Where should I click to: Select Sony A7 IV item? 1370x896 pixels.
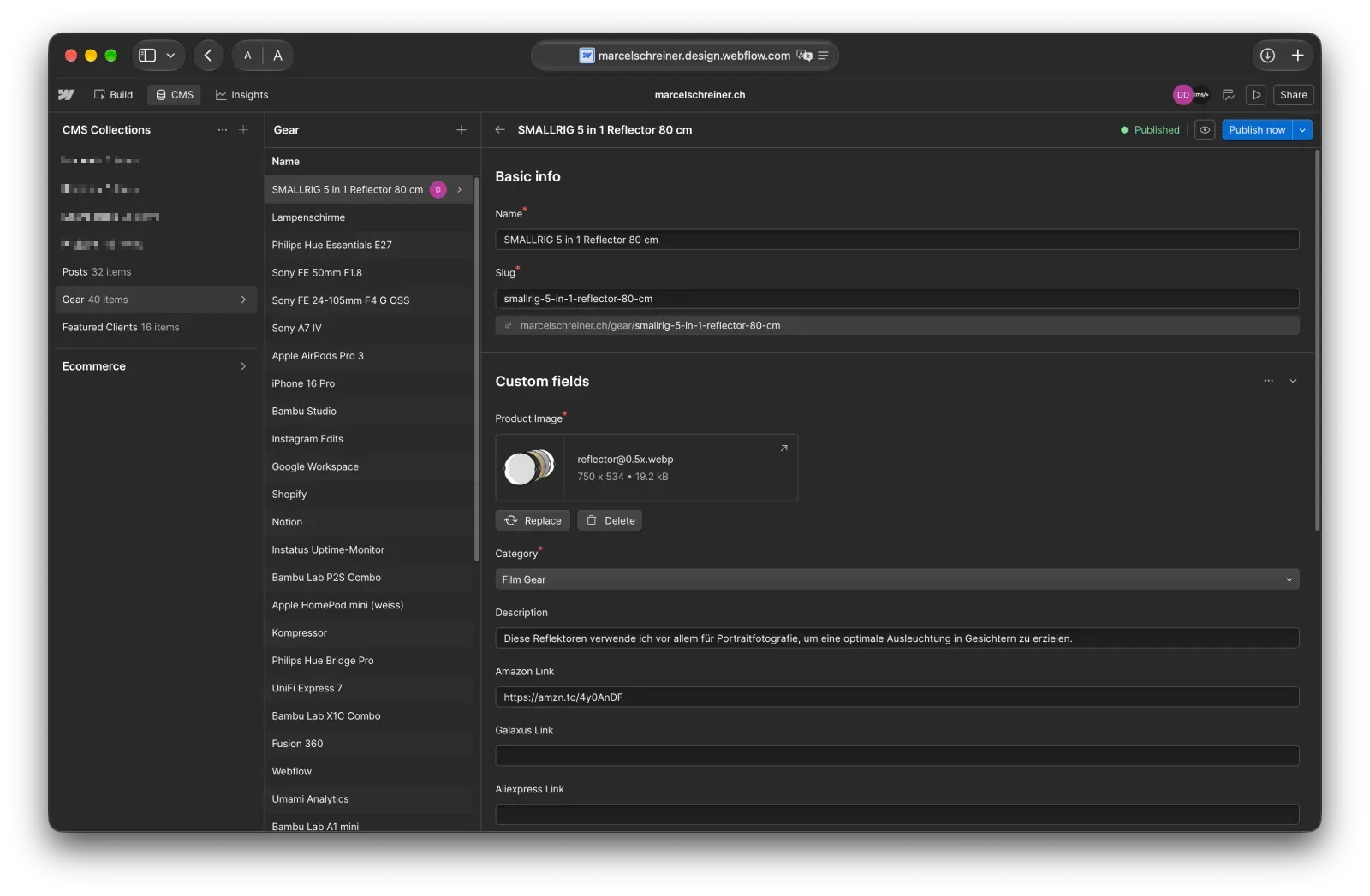pos(368,329)
